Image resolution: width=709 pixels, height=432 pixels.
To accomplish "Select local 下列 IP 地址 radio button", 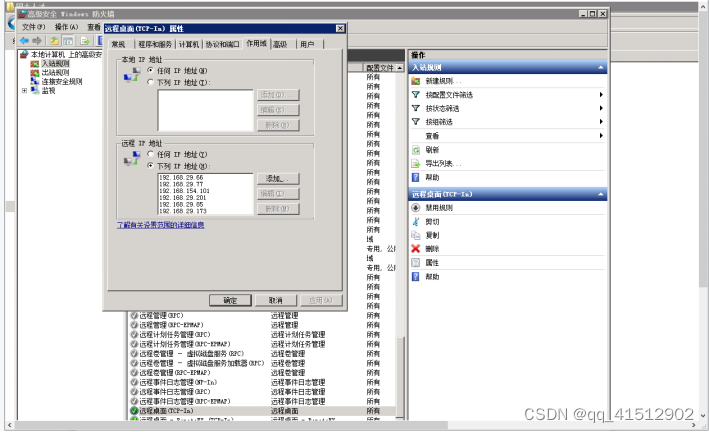I will 150,82.
